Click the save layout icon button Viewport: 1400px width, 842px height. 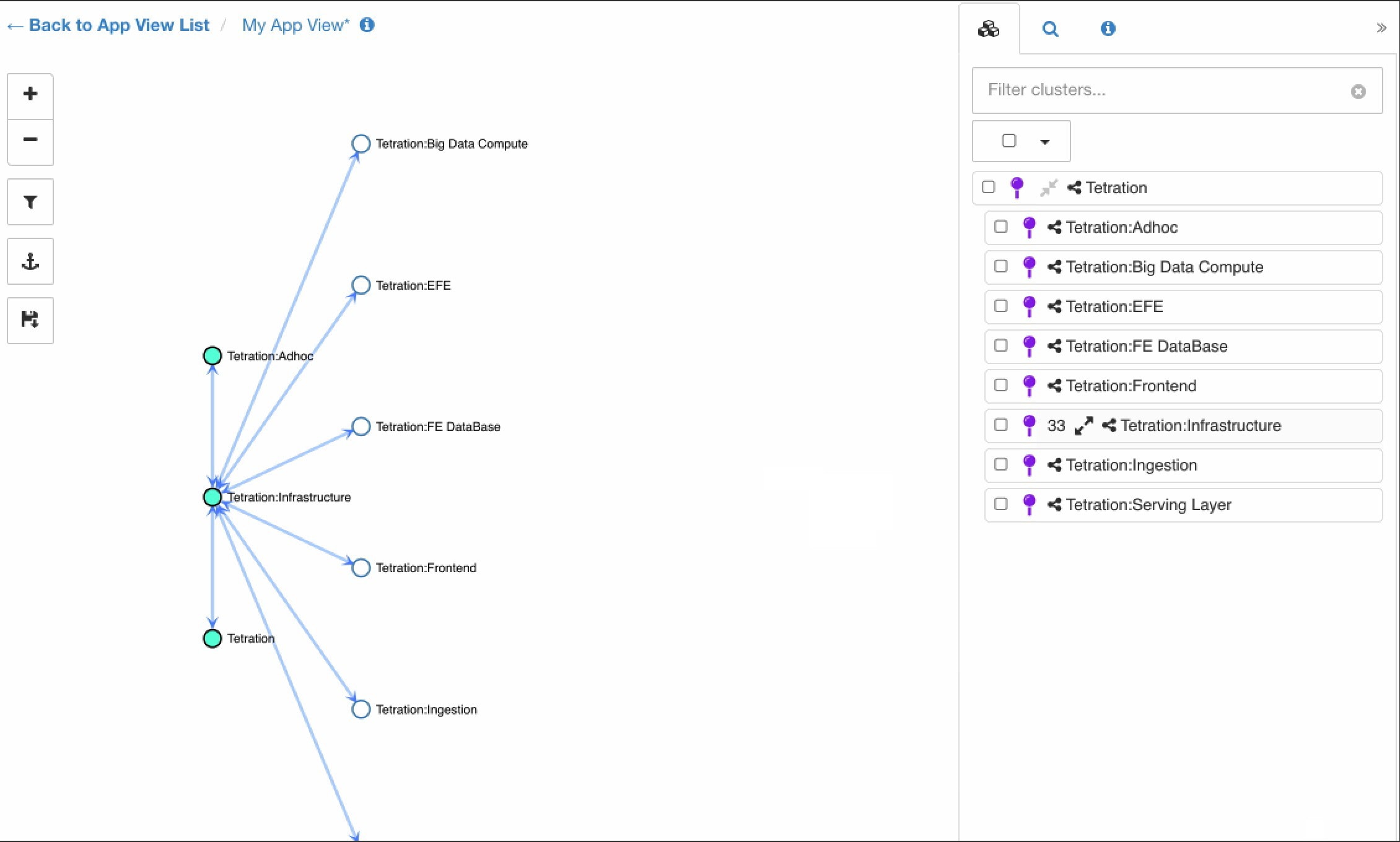30,320
